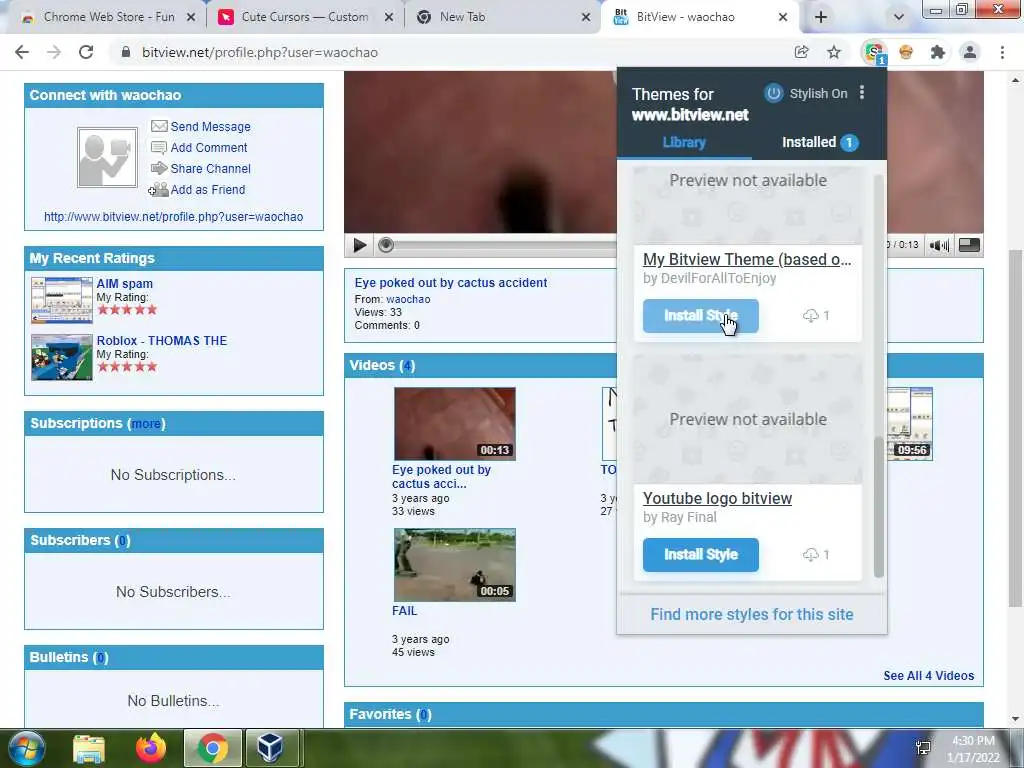The height and width of the screenshot is (768, 1024).
Task: Open the profile URL link for waochao
Action: point(174,217)
